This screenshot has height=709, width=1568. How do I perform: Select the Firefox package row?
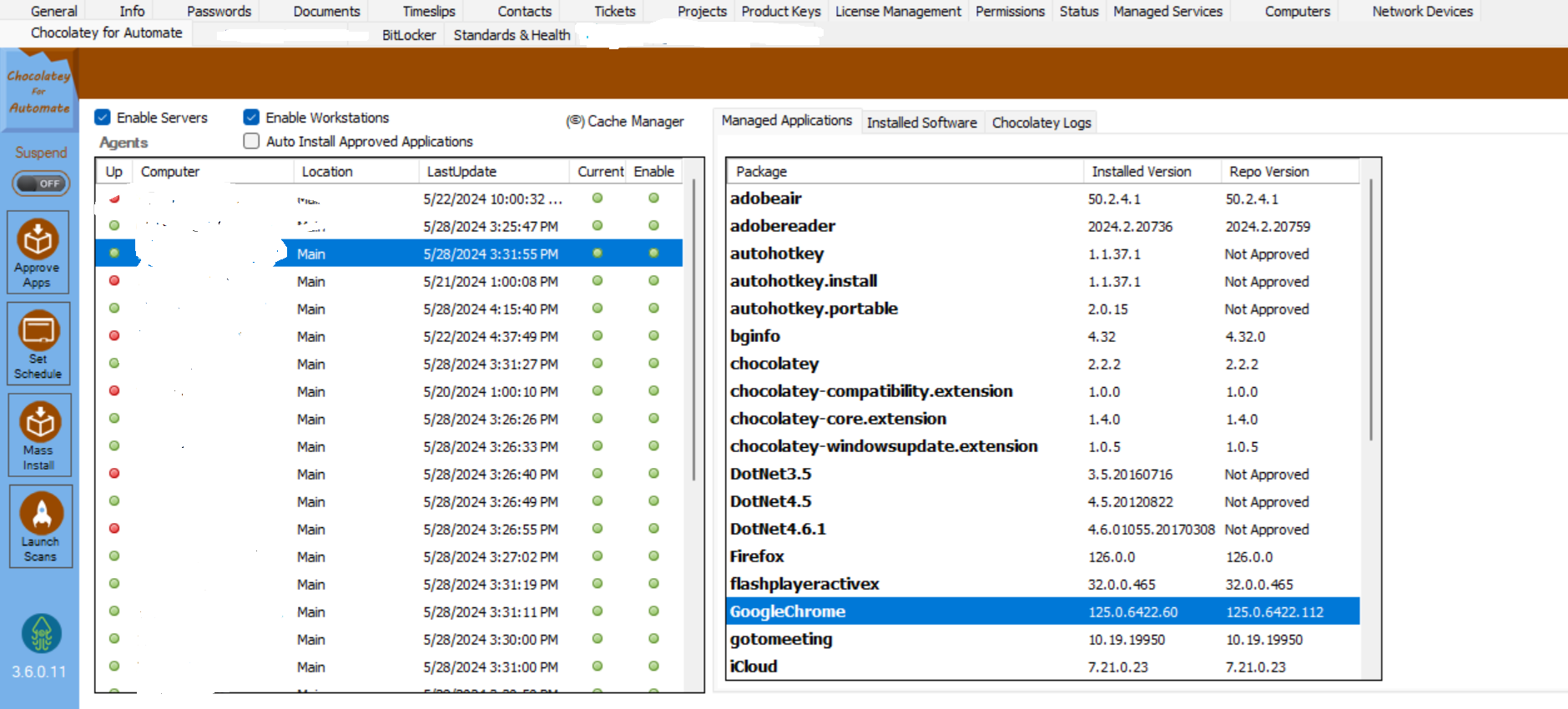757,556
